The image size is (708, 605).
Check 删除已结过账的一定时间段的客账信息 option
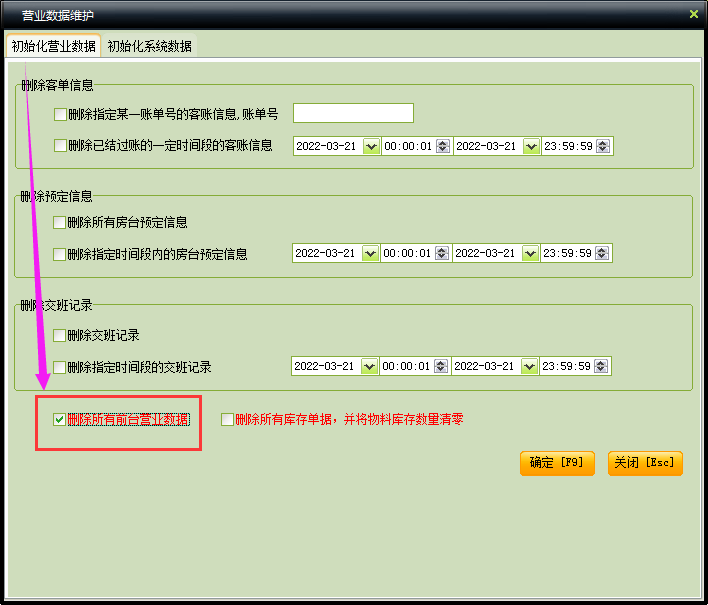click(60, 146)
